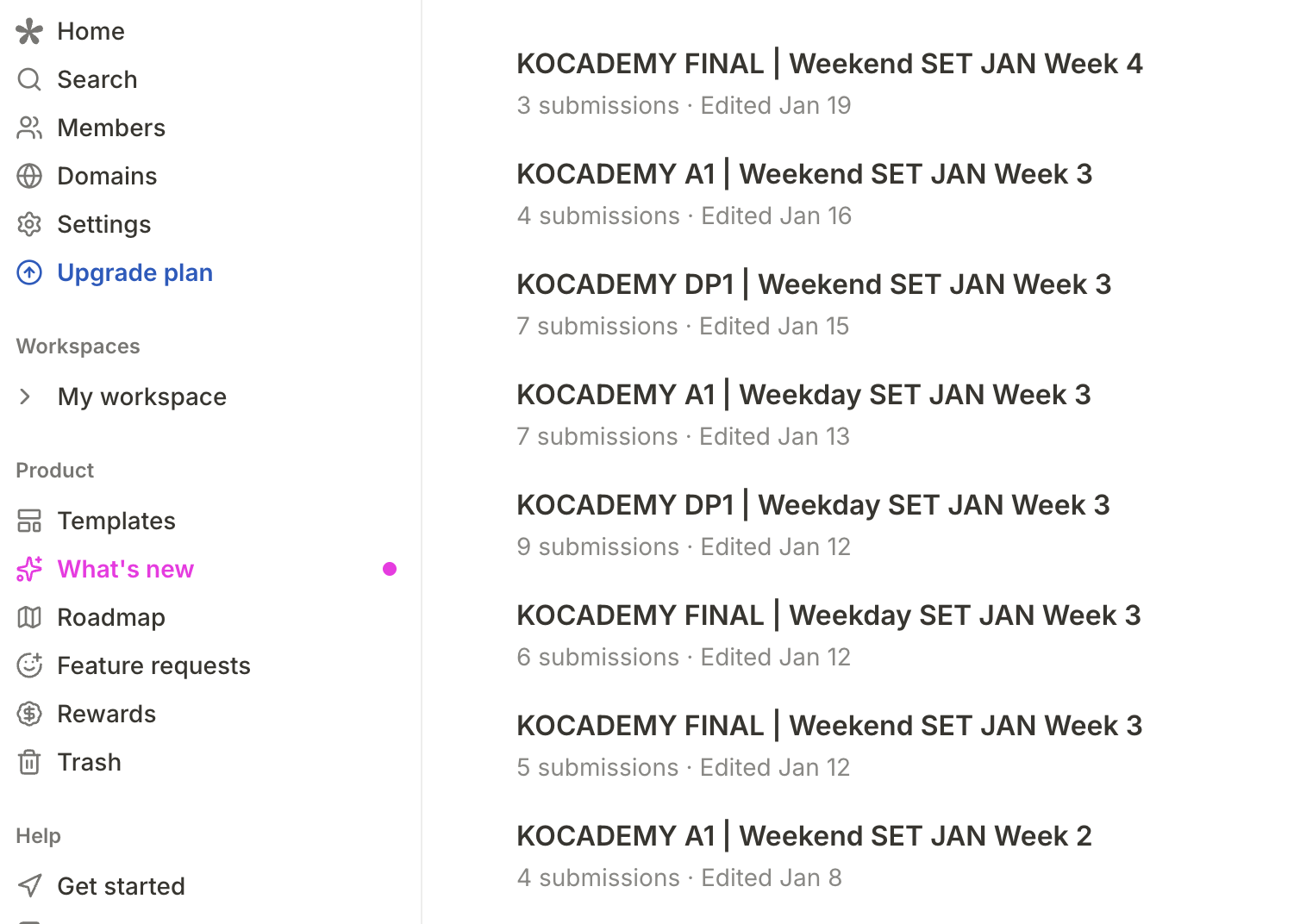Click the Home asterisk icon
This screenshot has height=924, width=1300.
coord(29,32)
